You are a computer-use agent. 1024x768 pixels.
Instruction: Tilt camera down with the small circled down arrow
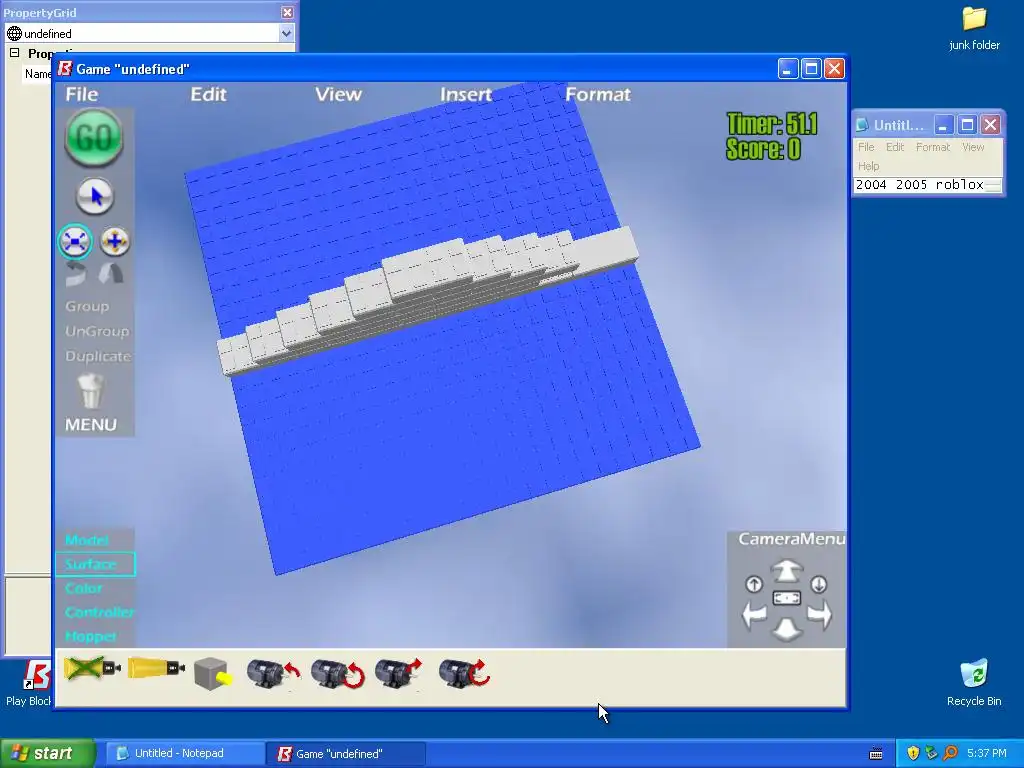tap(818, 584)
